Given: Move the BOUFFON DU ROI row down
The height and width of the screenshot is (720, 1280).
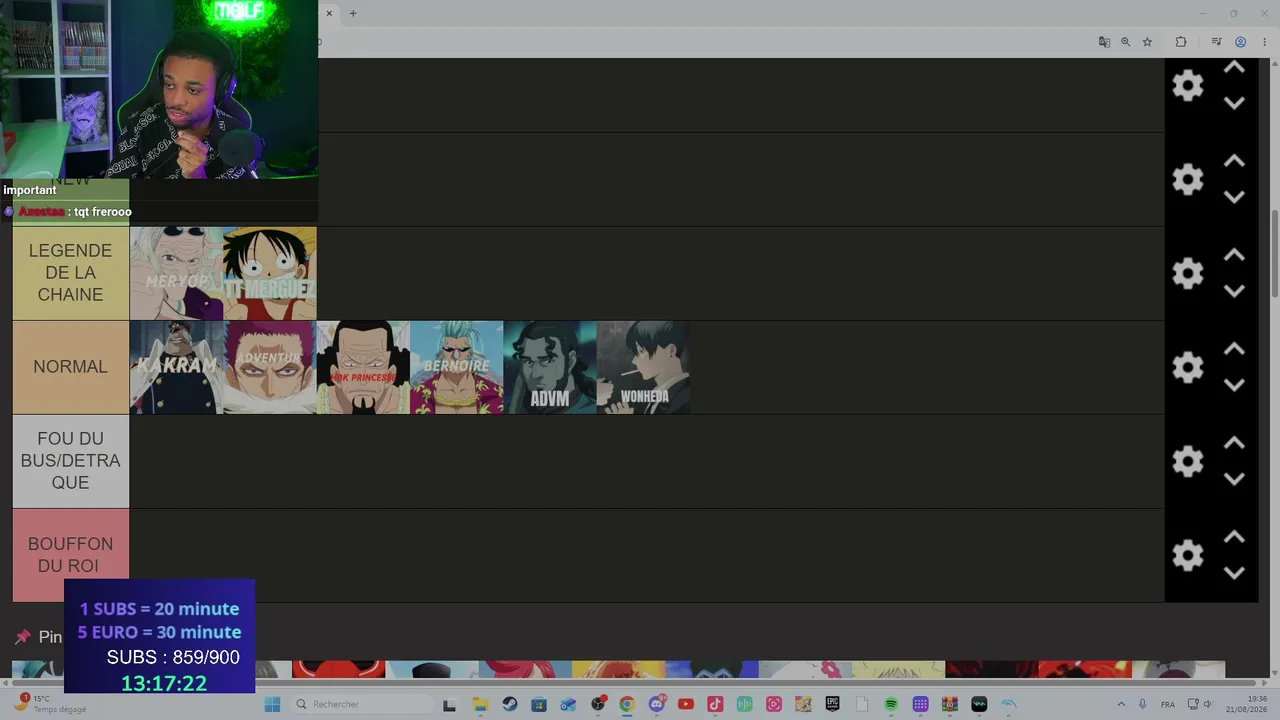Looking at the screenshot, I should point(1234,573).
